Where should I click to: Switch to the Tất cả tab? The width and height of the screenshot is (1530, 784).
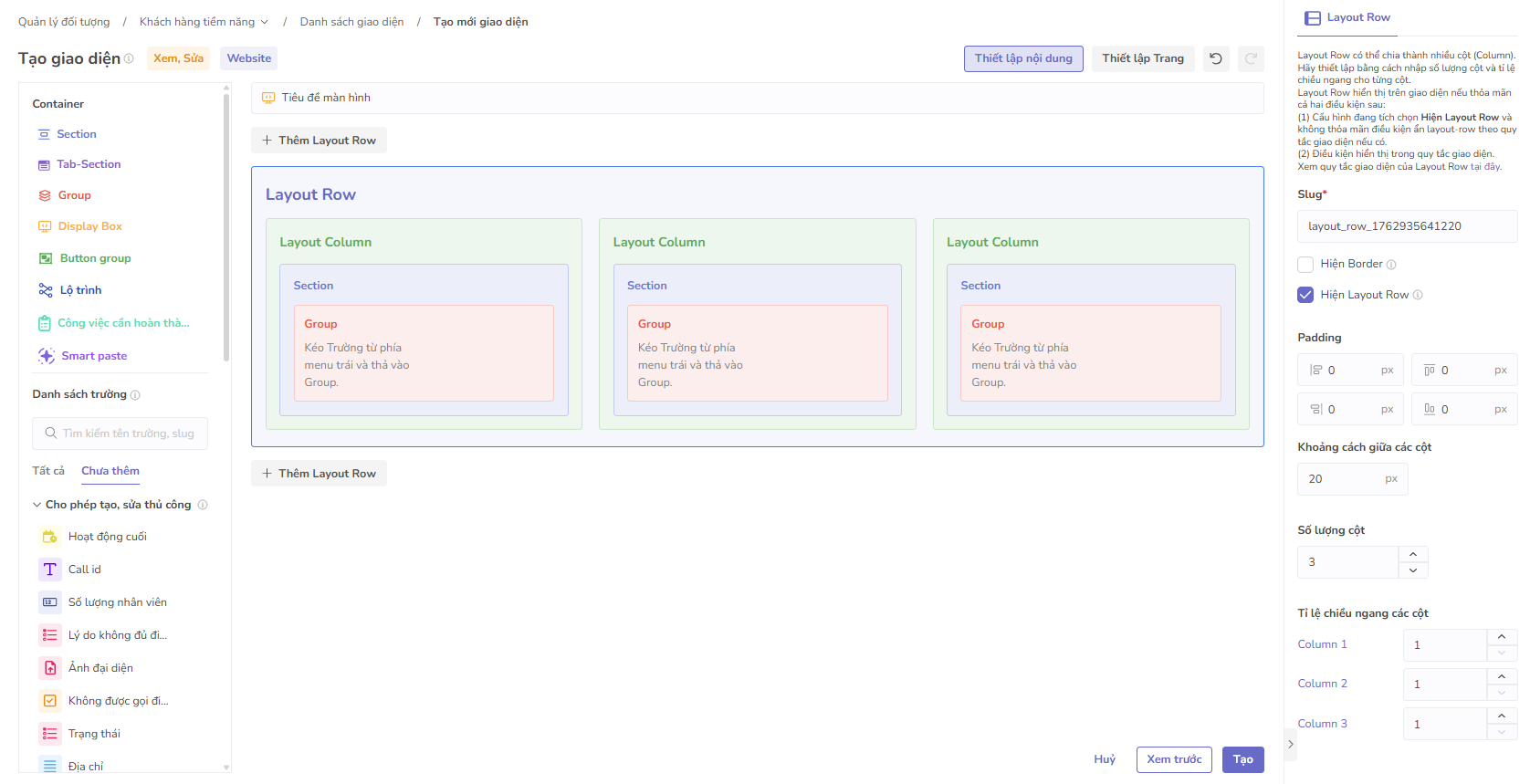click(x=48, y=471)
